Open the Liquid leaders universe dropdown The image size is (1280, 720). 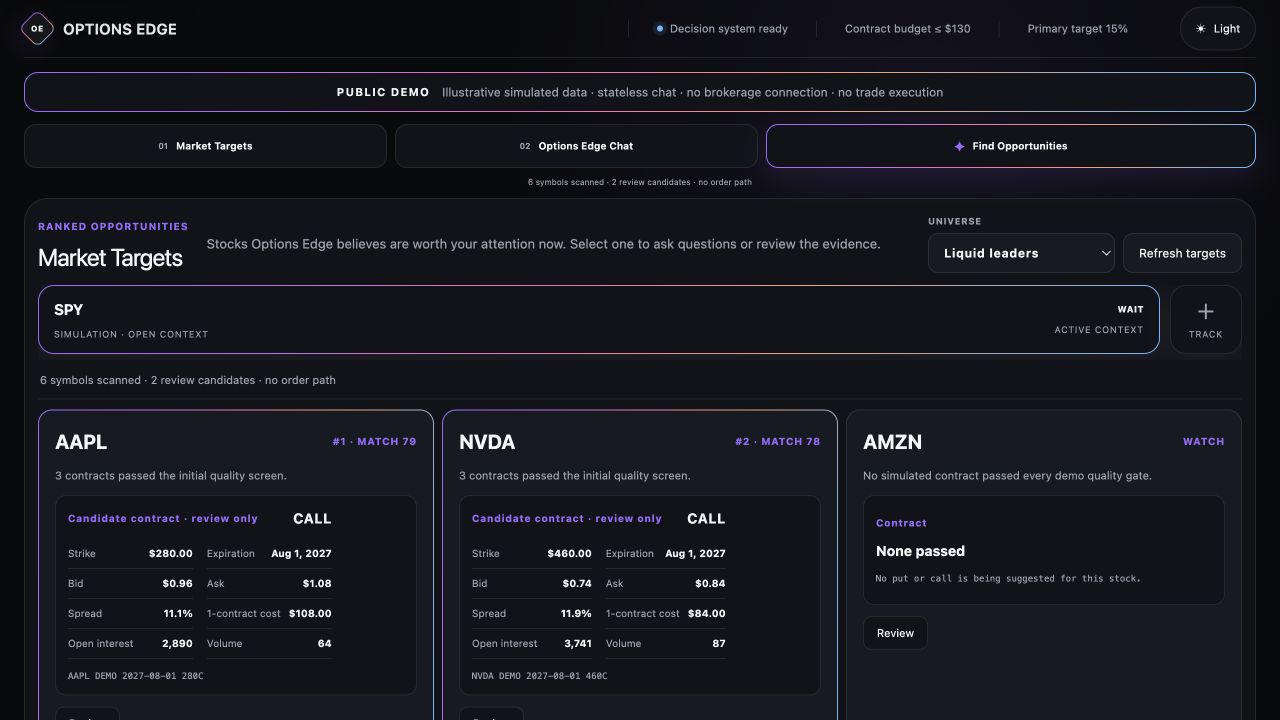tap(1021, 253)
